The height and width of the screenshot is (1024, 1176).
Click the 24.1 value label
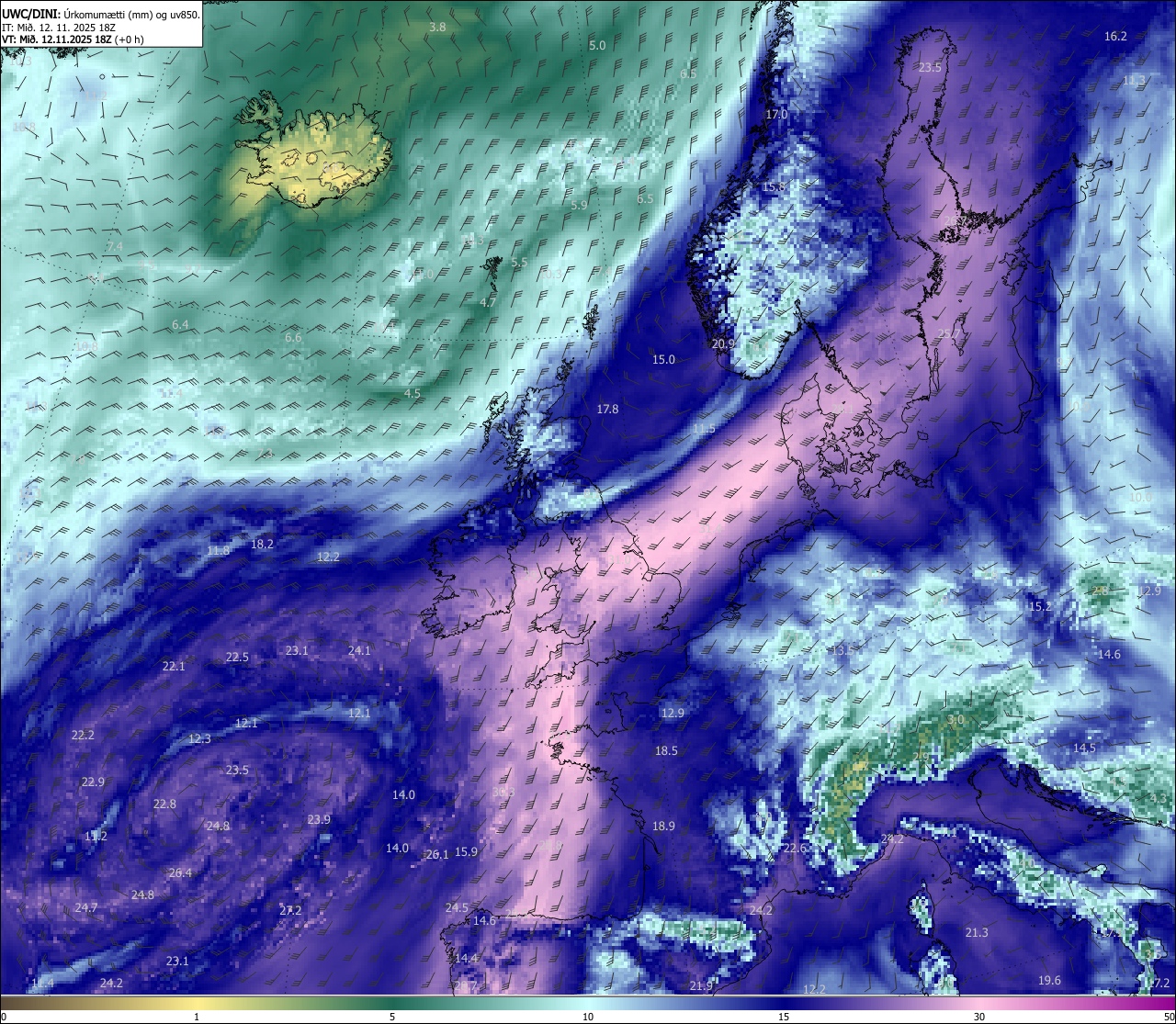pyautogui.click(x=359, y=650)
